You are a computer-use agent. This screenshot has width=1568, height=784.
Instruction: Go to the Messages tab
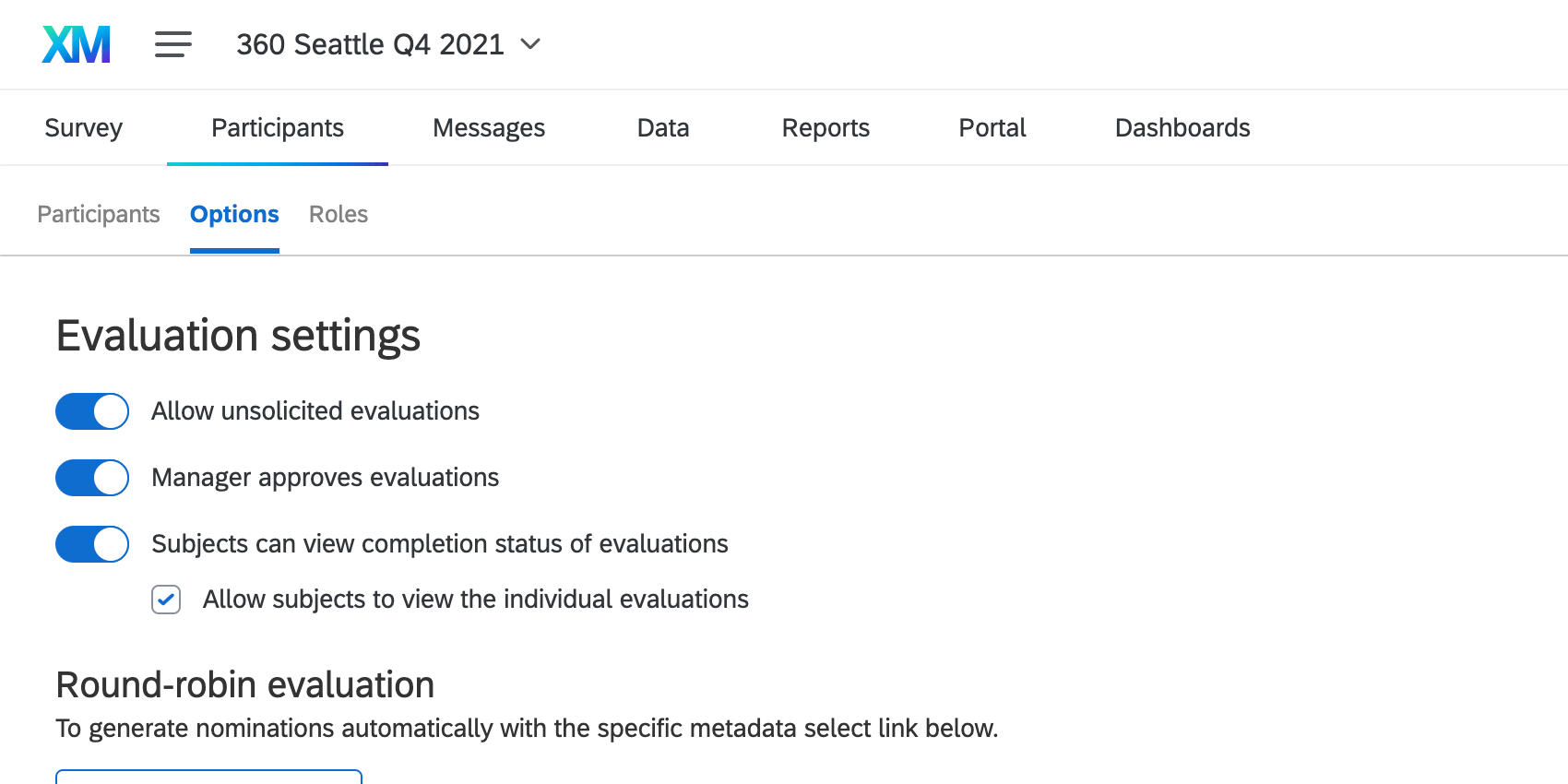489,127
